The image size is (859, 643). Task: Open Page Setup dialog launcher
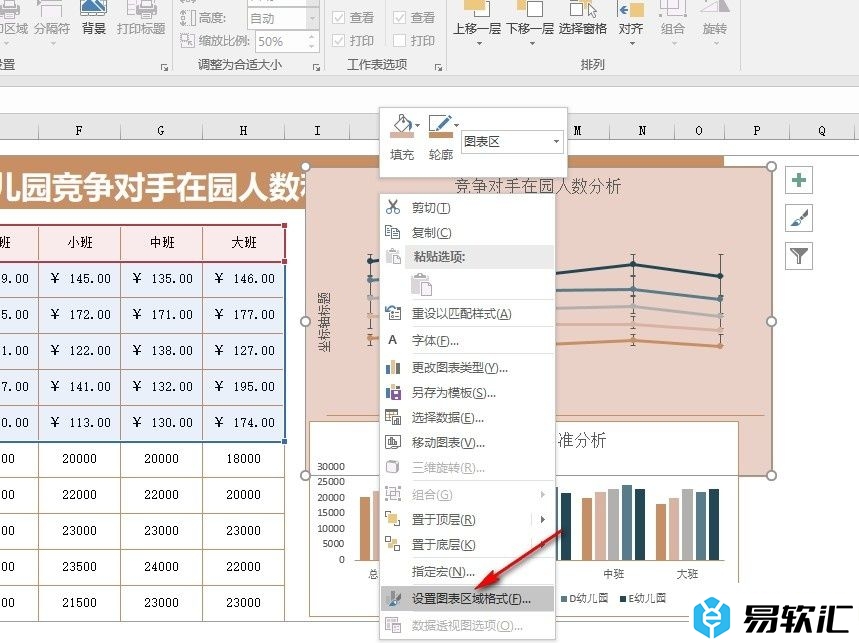coord(164,67)
